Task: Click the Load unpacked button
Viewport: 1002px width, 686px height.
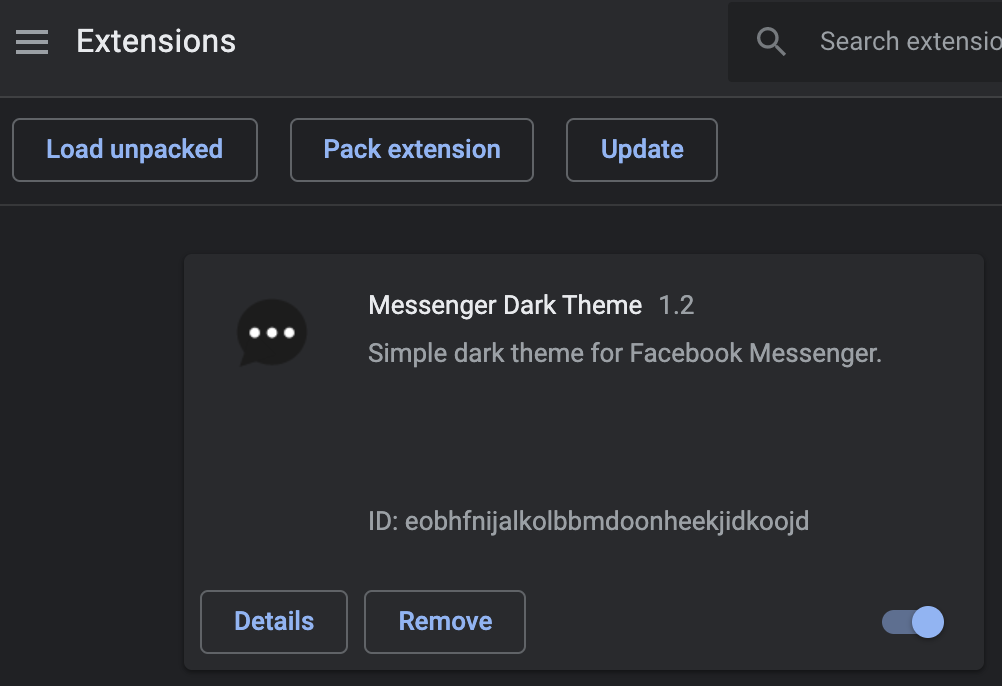Action: click(134, 149)
